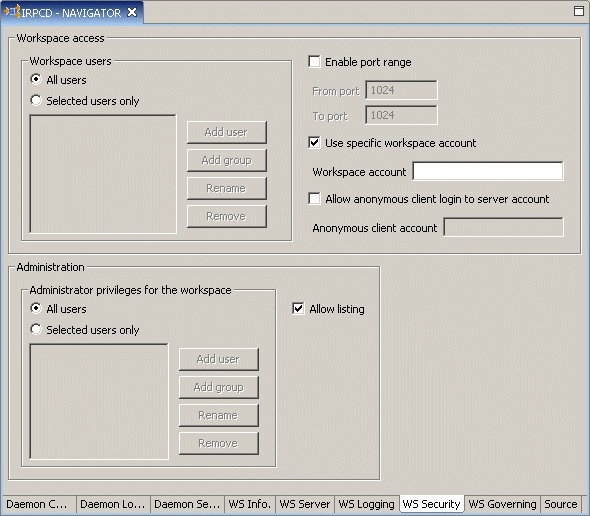Close the IRPCD - NAVIGATOR tab

[132, 13]
